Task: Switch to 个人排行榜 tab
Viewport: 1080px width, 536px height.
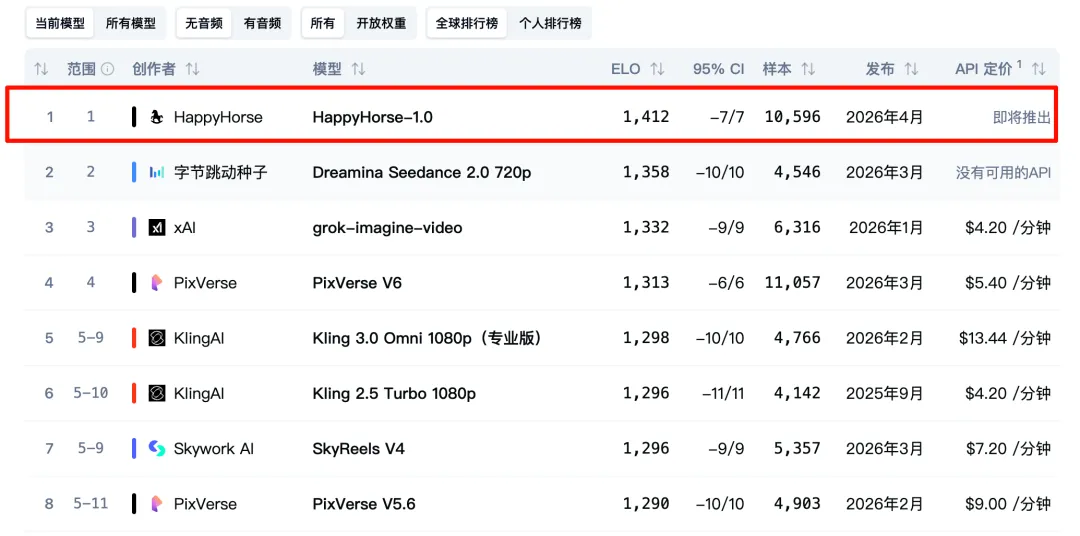Action: pyautogui.click(x=550, y=23)
